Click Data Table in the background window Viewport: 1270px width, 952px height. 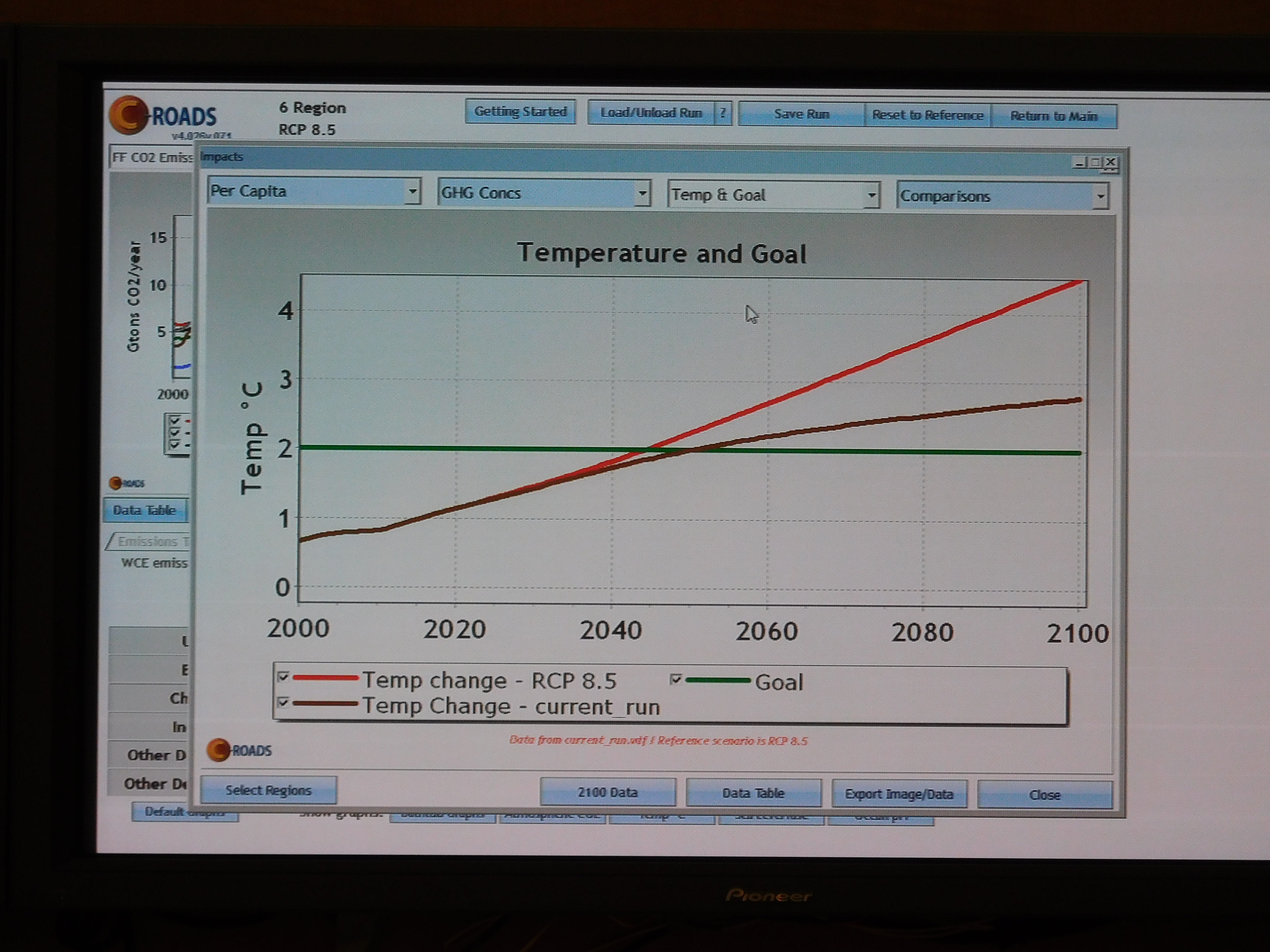pyautogui.click(x=145, y=510)
